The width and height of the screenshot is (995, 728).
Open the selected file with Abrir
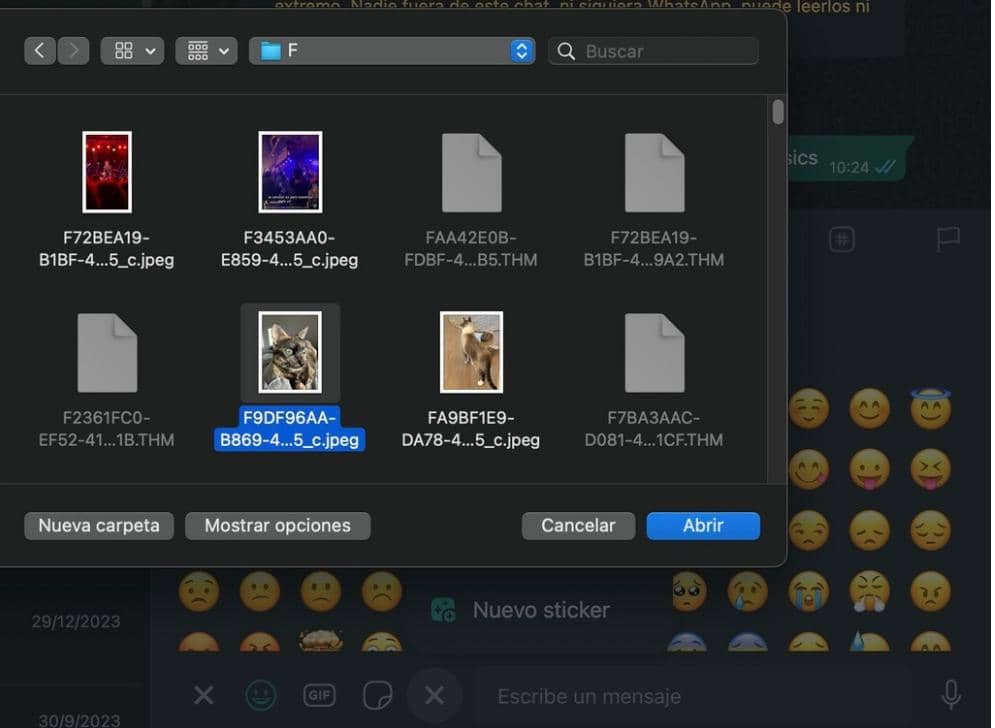point(703,526)
